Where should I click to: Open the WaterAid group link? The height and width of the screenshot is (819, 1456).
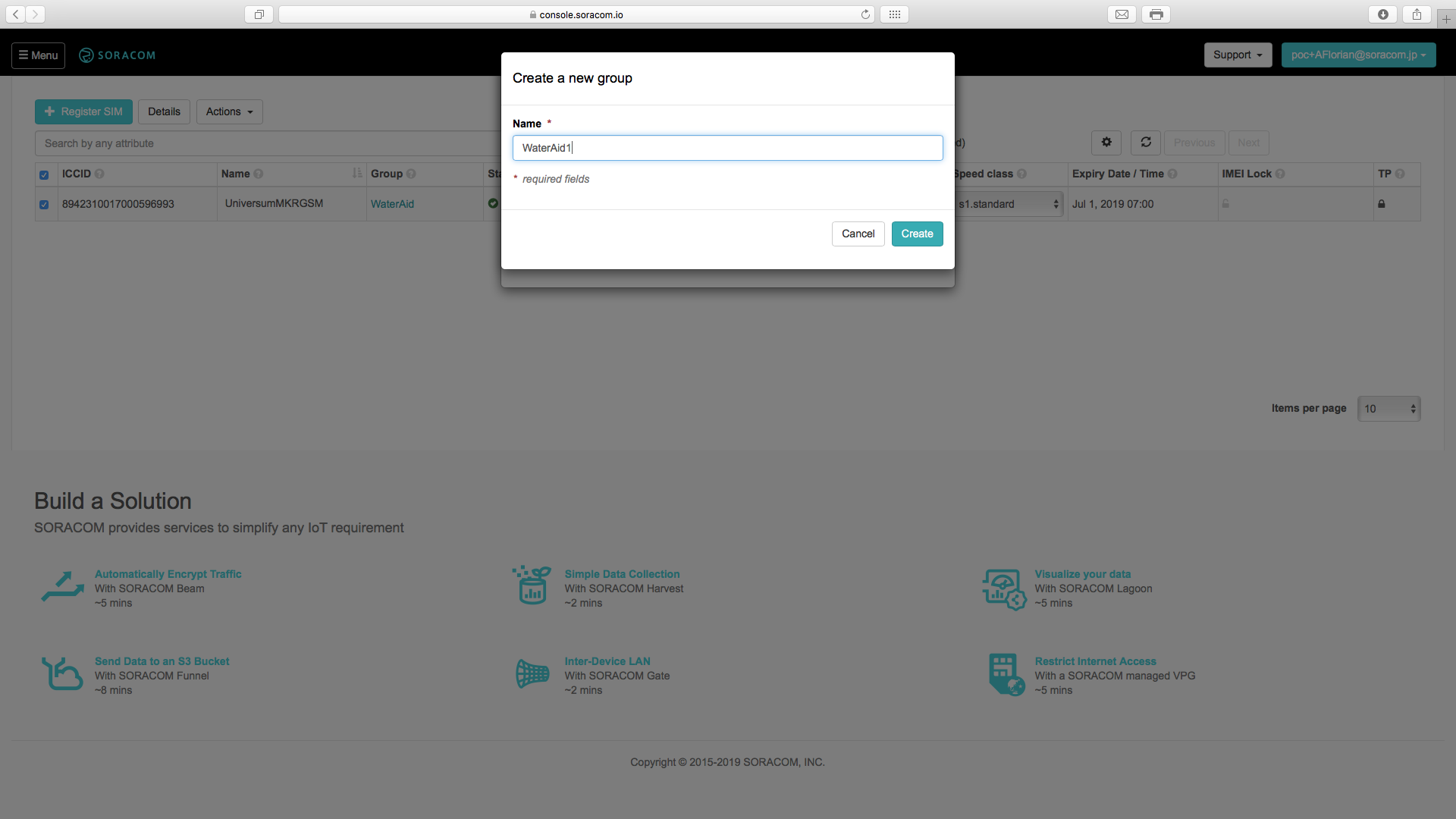[392, 204]
